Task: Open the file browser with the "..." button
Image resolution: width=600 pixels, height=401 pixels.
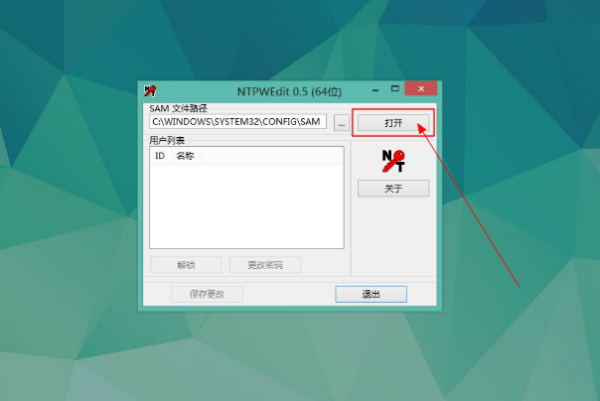Action: (x=342, y=123)
